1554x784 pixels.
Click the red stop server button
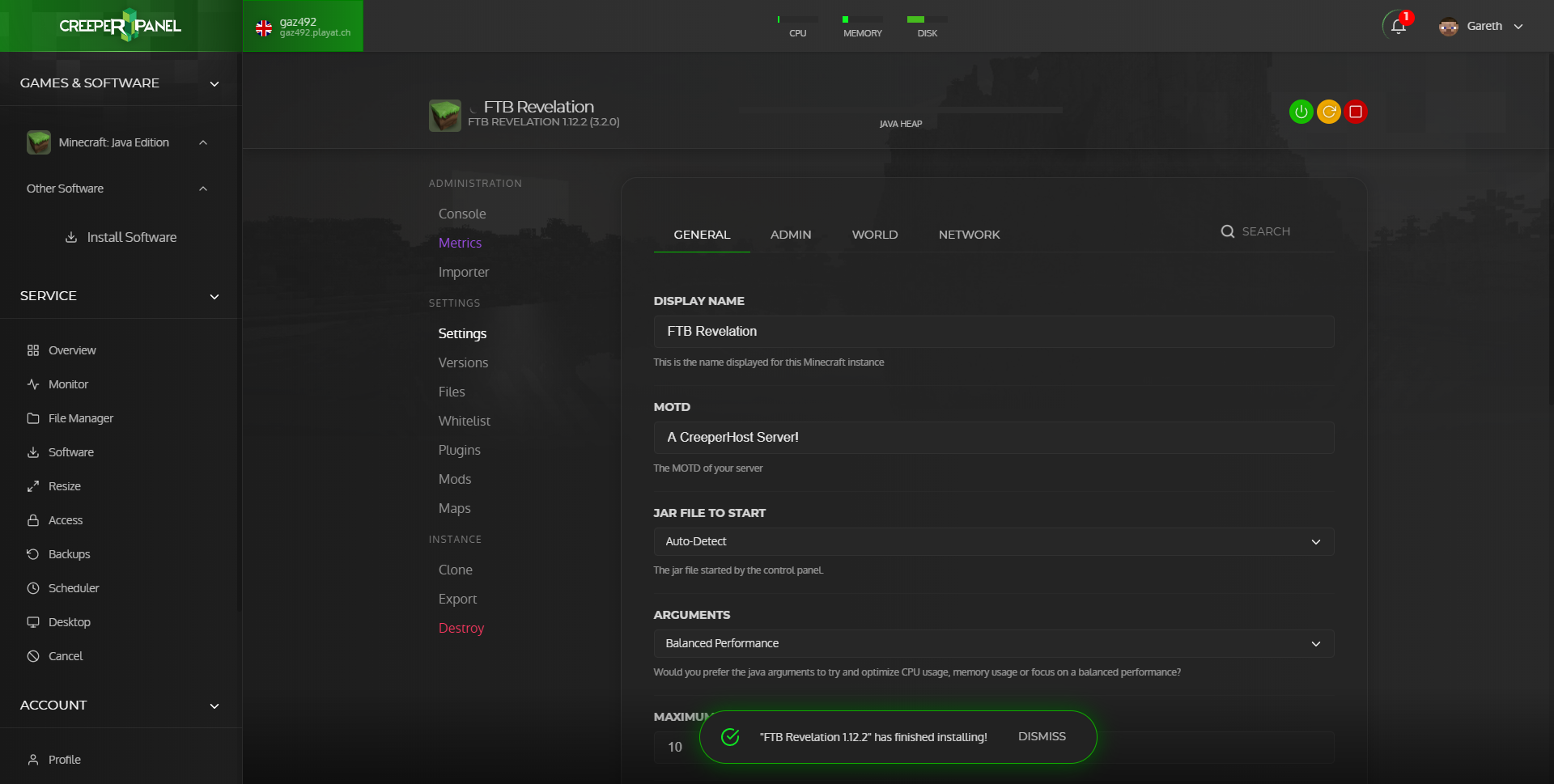tap(1356, 112)
